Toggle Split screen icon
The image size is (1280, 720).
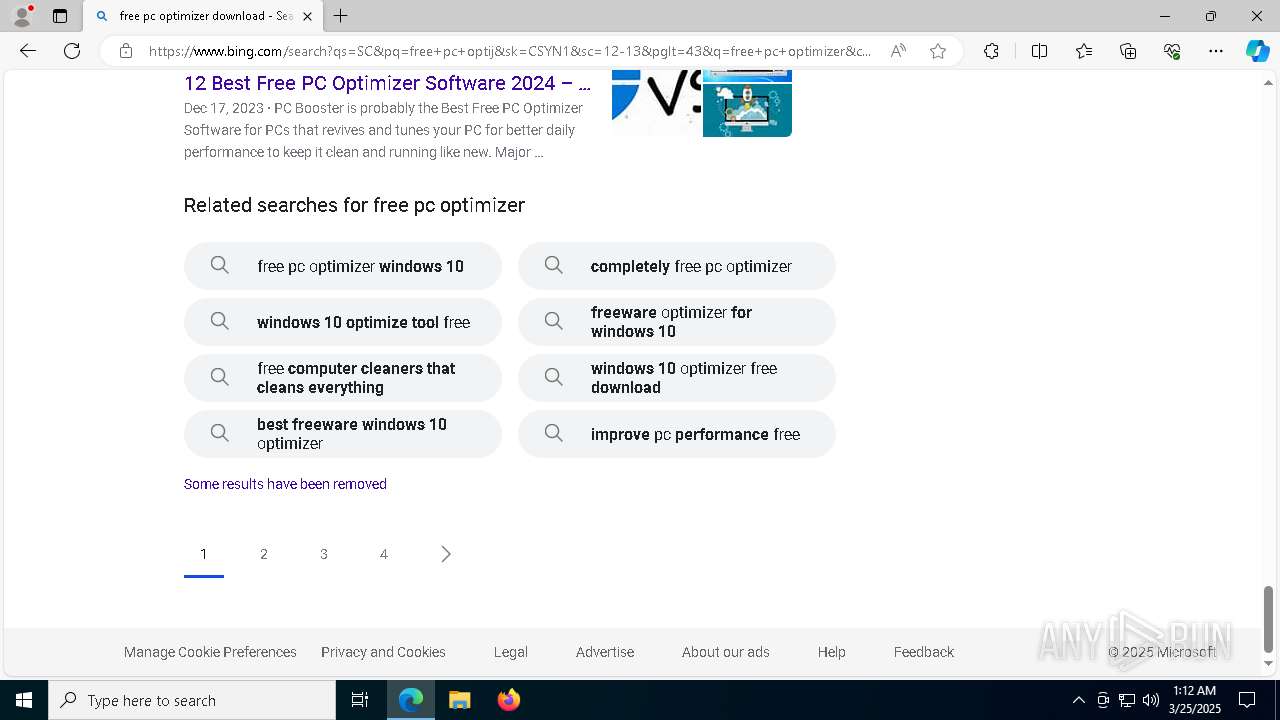(x=1039, y=51)
